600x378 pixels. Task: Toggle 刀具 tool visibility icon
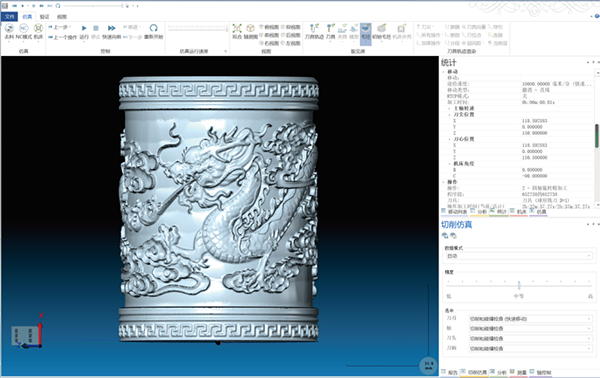click(x=331, y=31)
